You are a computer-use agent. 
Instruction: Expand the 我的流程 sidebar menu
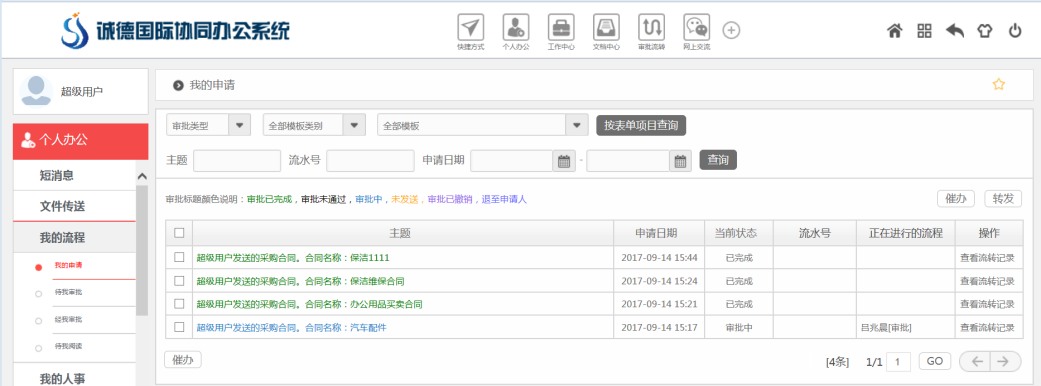click(x=74, y=238)
